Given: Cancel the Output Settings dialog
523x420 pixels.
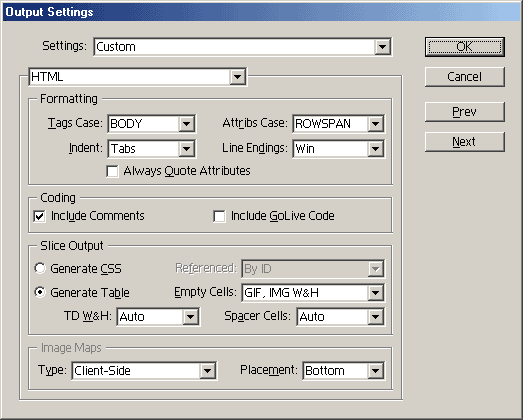Looking at the screenshot, I should [x=465, y=77].
